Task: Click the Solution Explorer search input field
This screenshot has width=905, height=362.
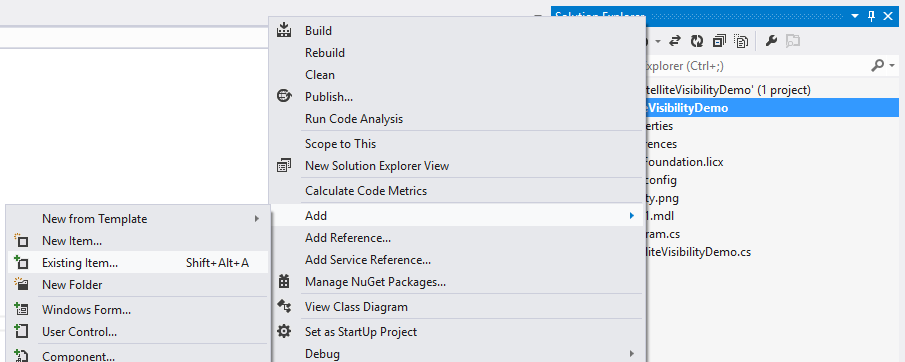Action: 756,66
